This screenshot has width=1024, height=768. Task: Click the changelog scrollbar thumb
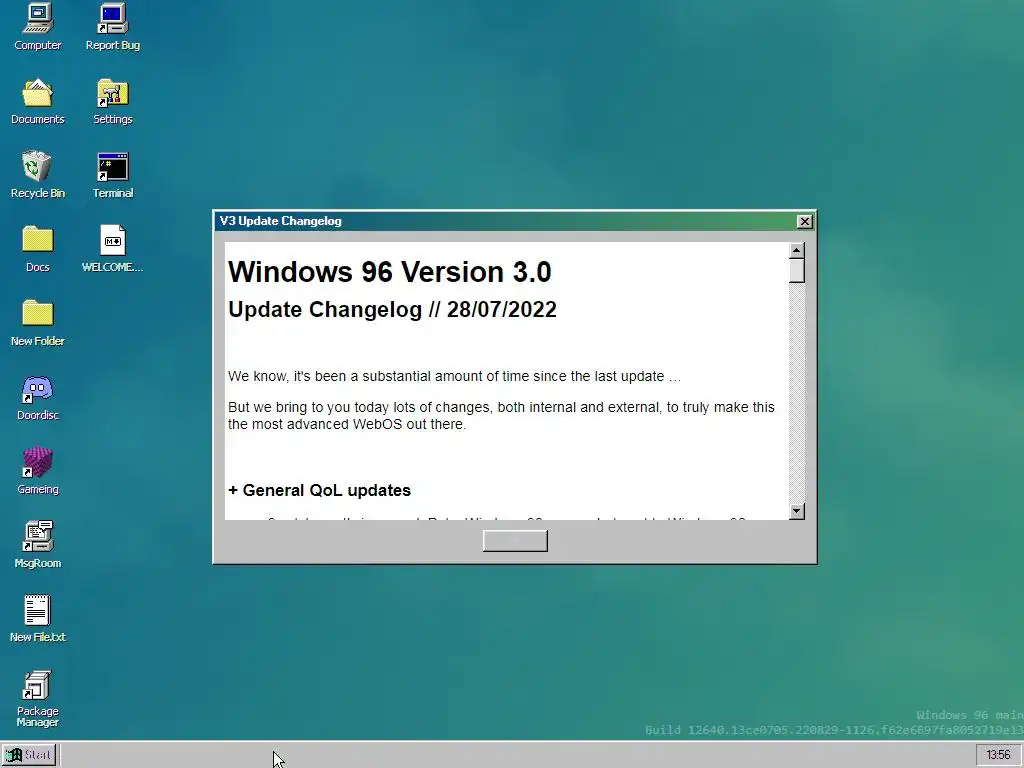pos(797,271)
